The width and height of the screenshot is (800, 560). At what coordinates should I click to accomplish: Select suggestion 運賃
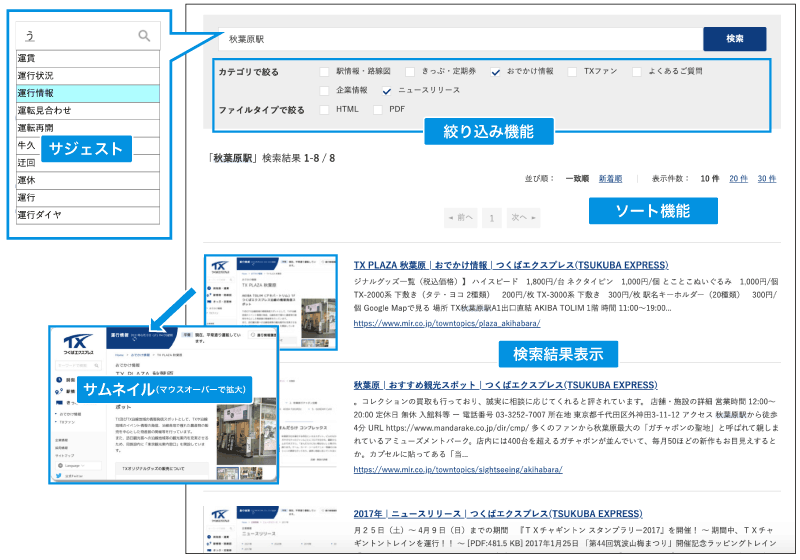[x=88, y=58]
